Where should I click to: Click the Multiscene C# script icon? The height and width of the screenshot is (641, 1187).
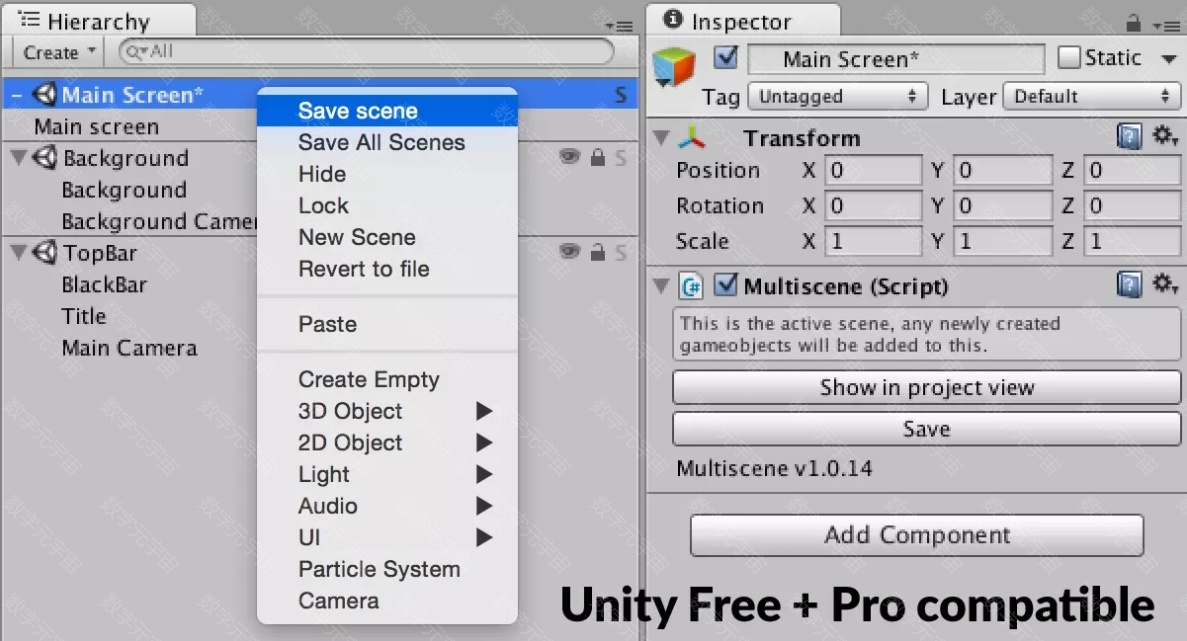pyautogui.click(x=690, y=286)
